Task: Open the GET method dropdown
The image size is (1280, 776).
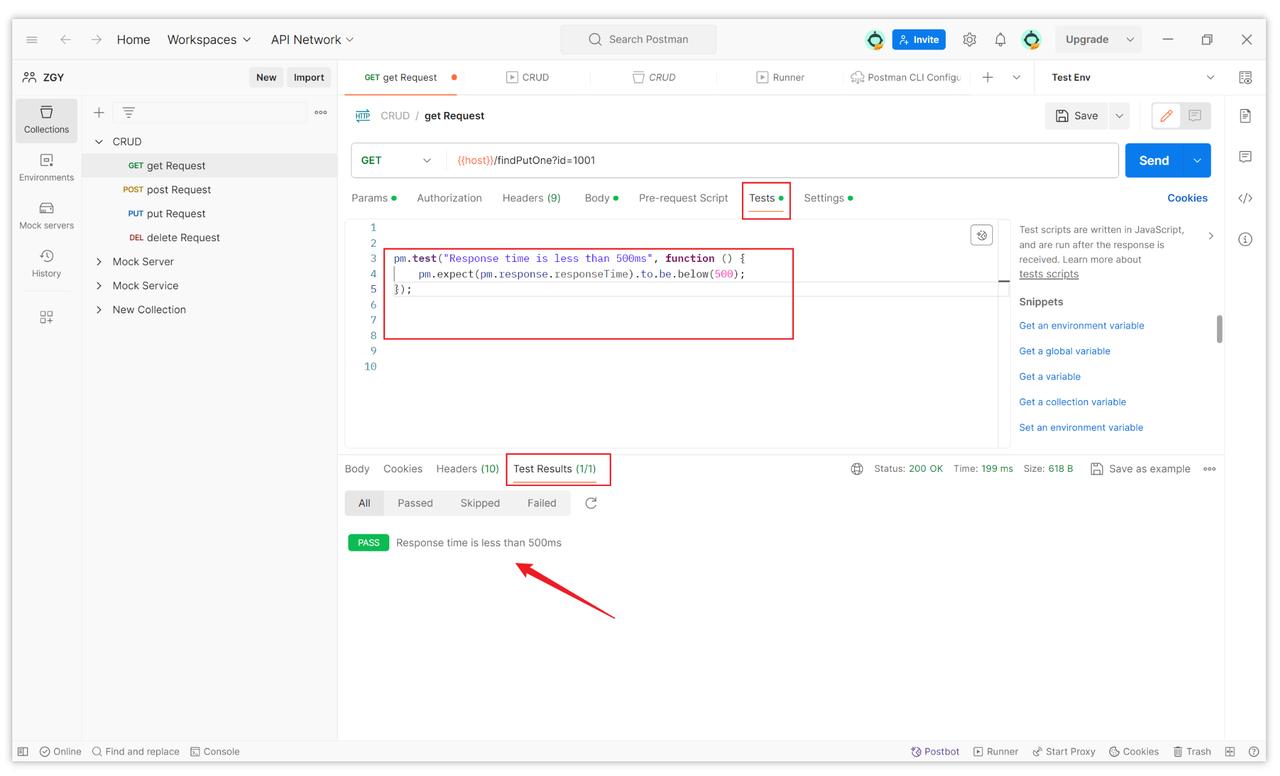Action: coord(397,160)
